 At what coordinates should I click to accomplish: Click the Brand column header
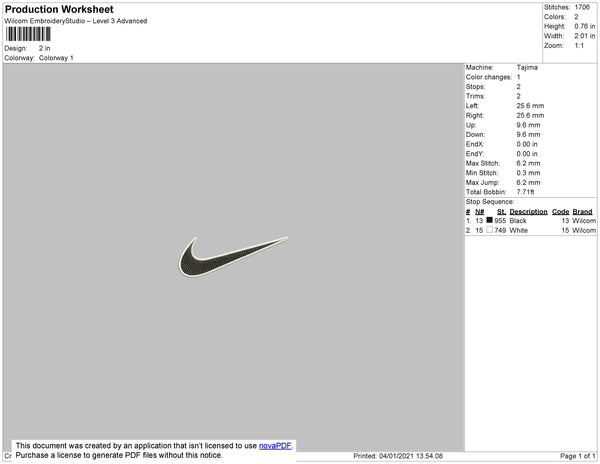[x=582, y=212]
